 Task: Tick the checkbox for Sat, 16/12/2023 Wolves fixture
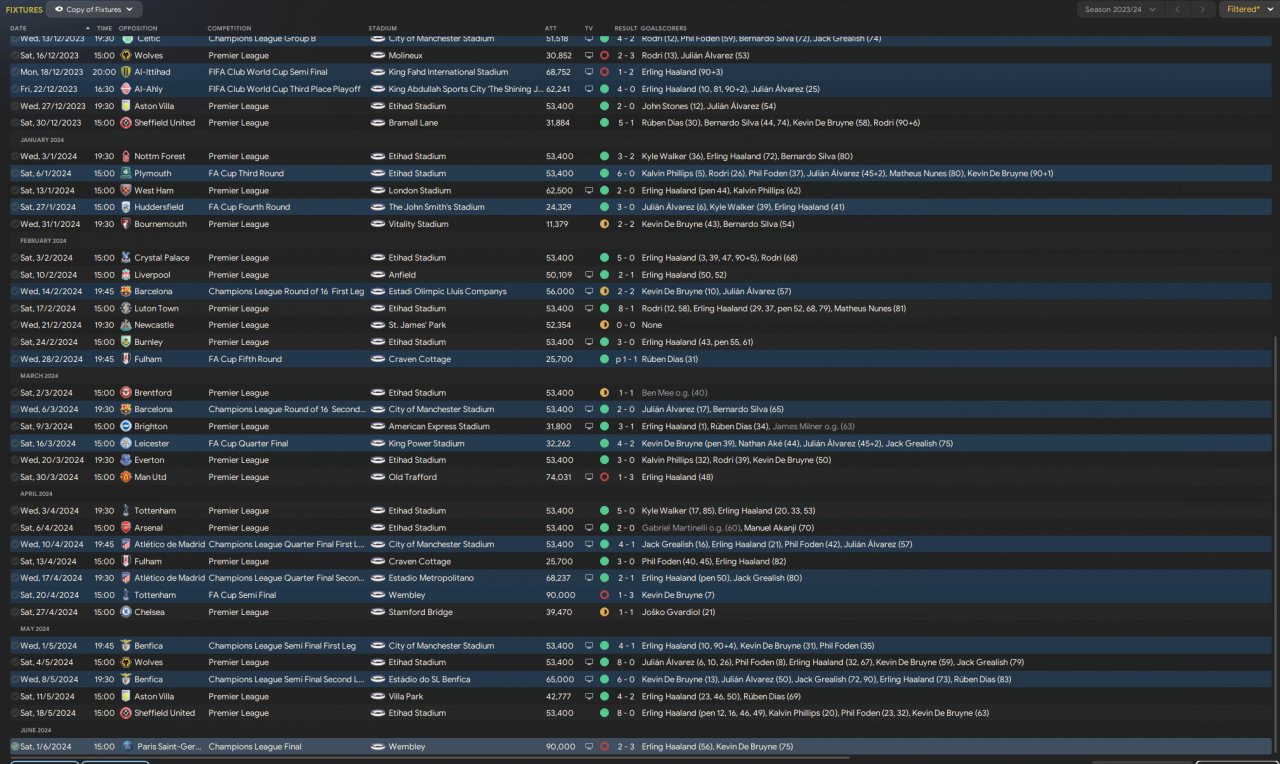click(x=15, y=56)
